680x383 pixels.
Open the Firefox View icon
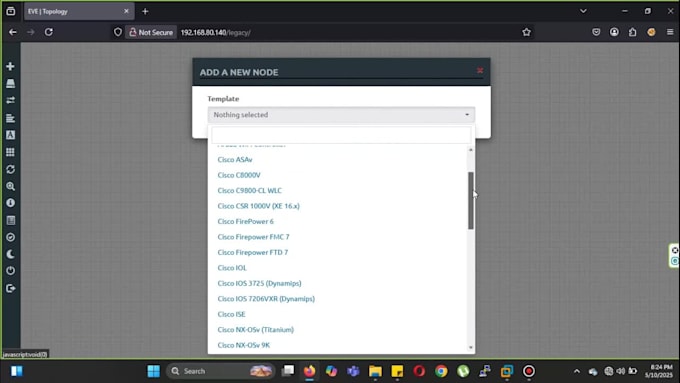11,11
